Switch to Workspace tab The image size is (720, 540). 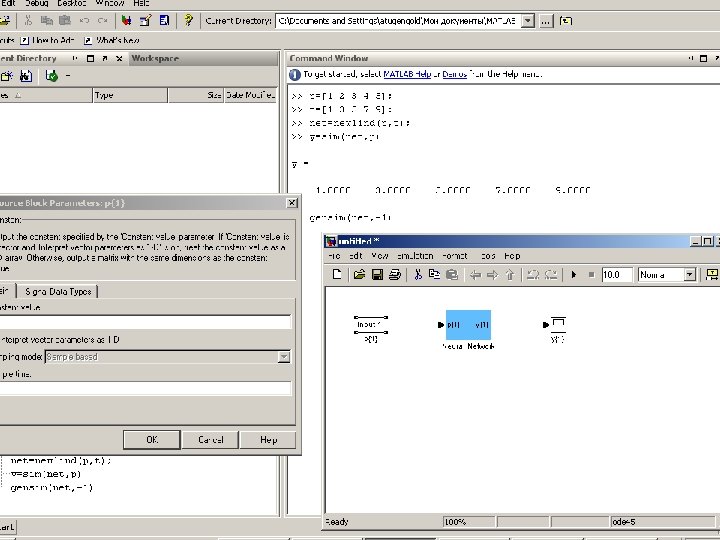155,58
